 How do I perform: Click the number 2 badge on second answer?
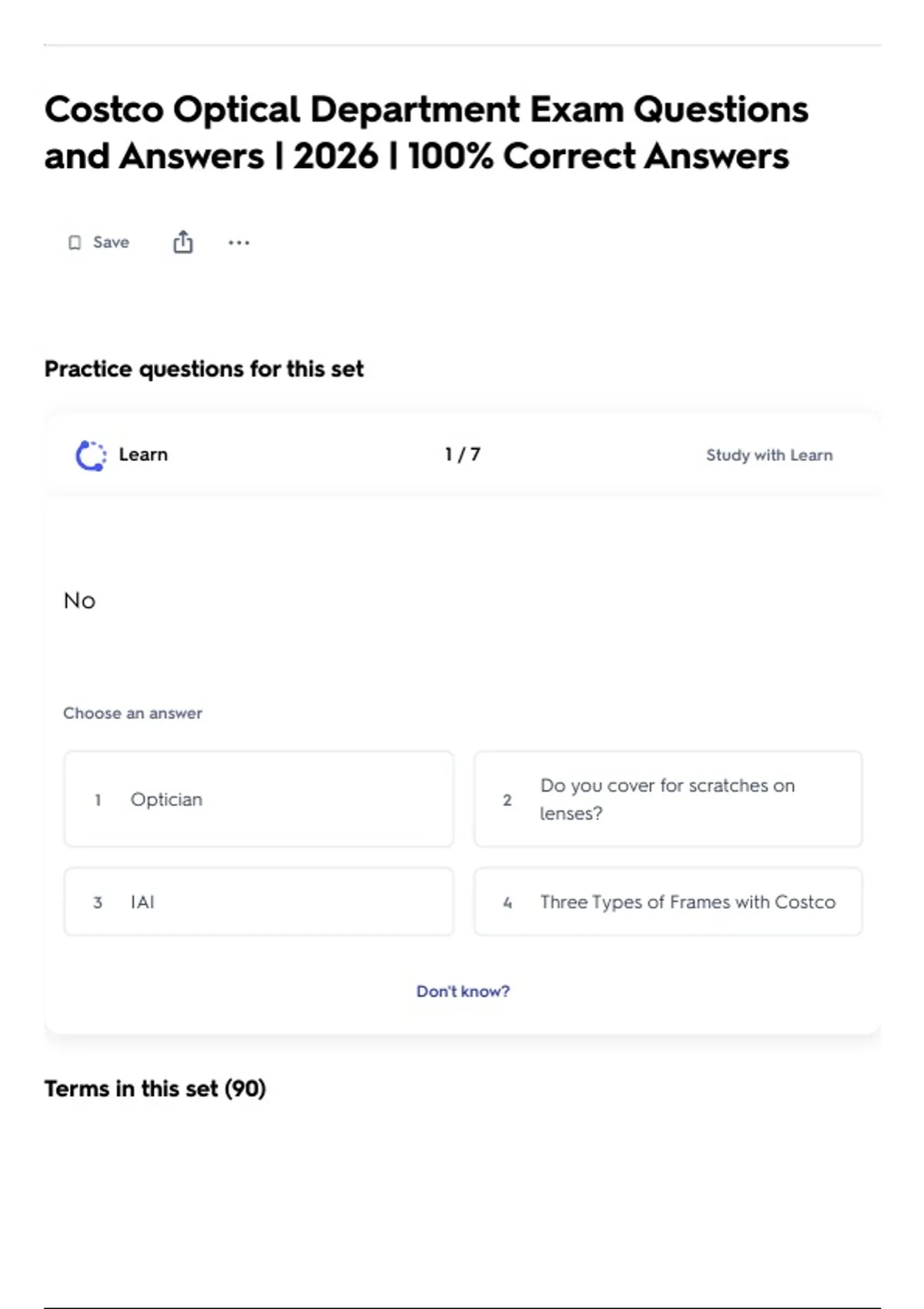point(507,800)
